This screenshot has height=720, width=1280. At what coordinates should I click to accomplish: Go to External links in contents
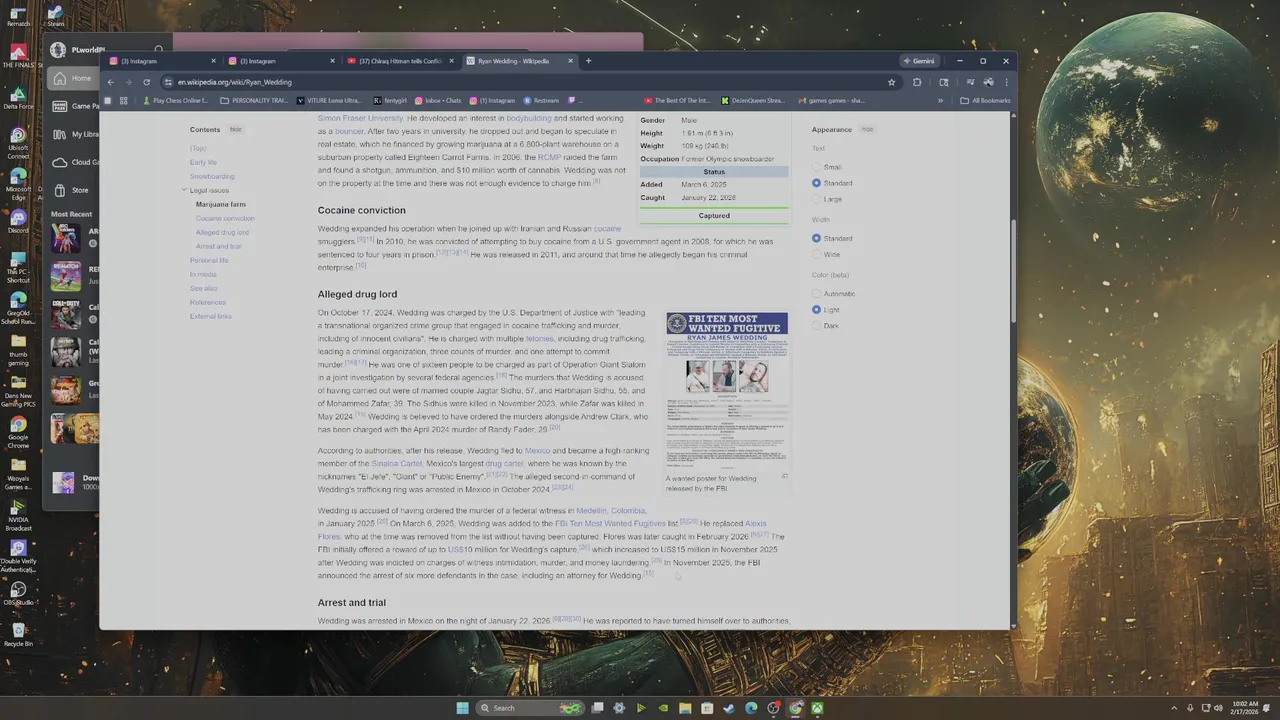(x=211, y=316)
